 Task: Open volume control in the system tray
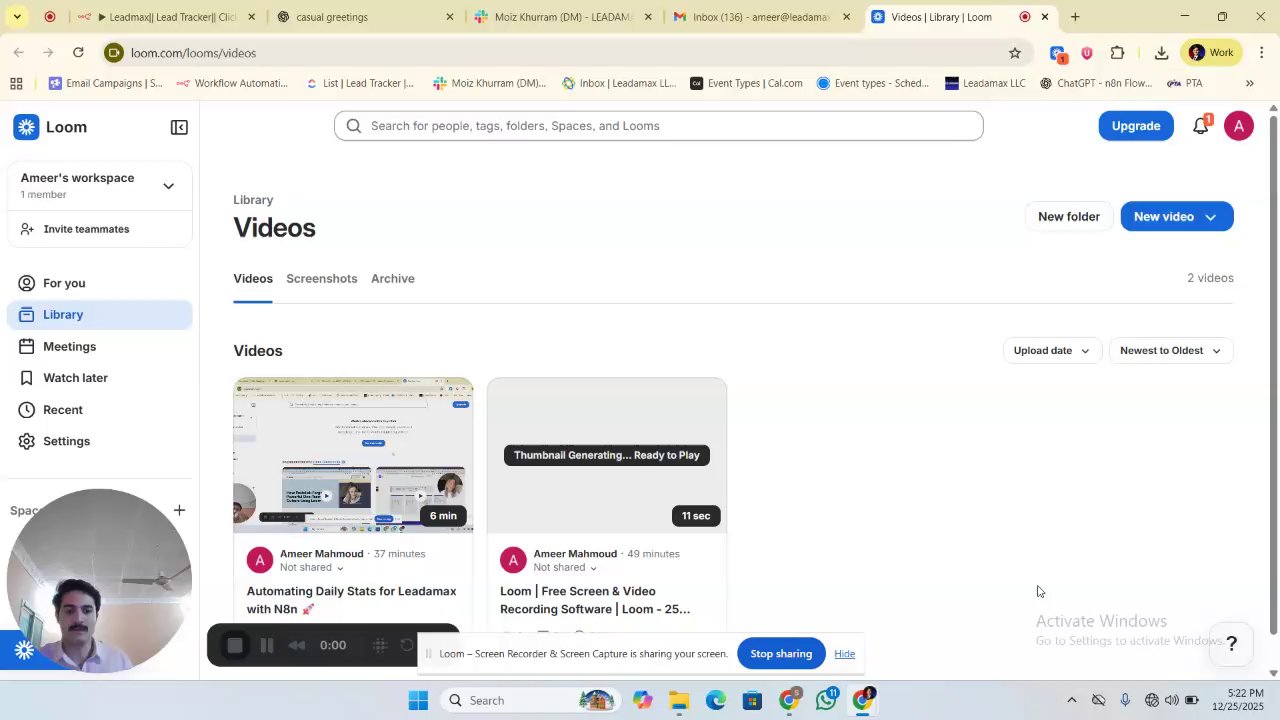1171,701
